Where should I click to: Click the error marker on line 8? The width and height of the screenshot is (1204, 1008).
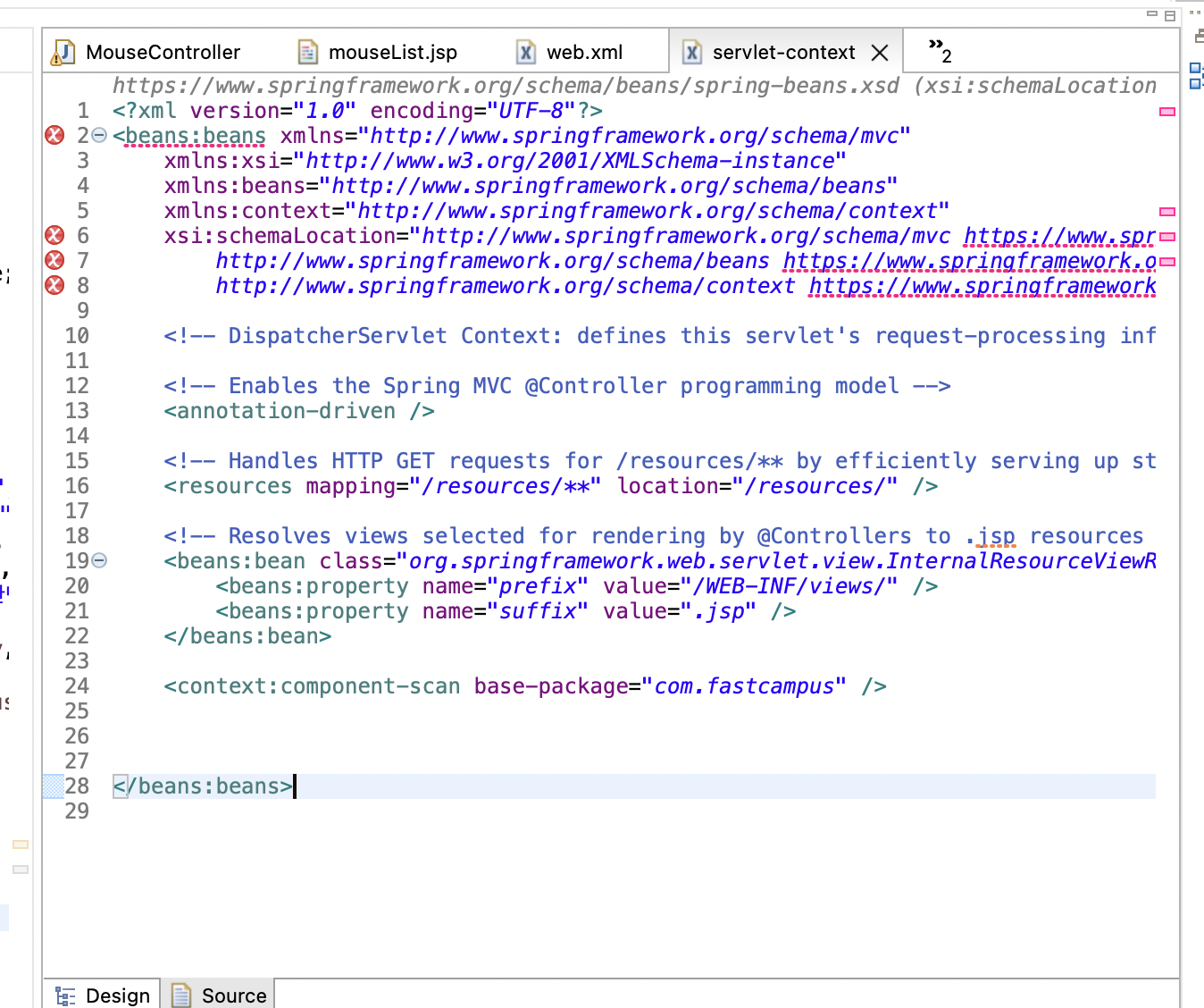(54, 285)
